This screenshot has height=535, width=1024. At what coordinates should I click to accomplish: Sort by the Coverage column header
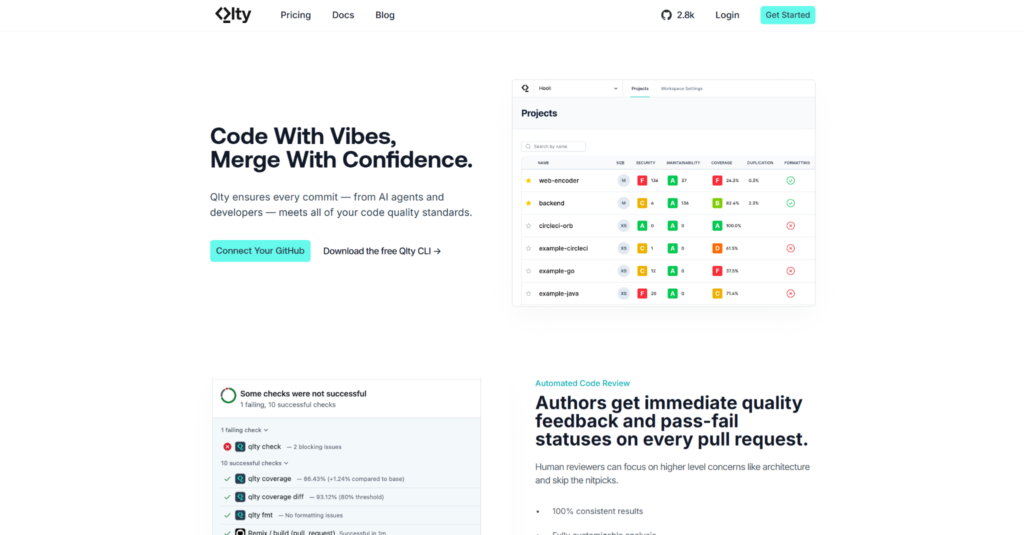[x=722, y=163]
